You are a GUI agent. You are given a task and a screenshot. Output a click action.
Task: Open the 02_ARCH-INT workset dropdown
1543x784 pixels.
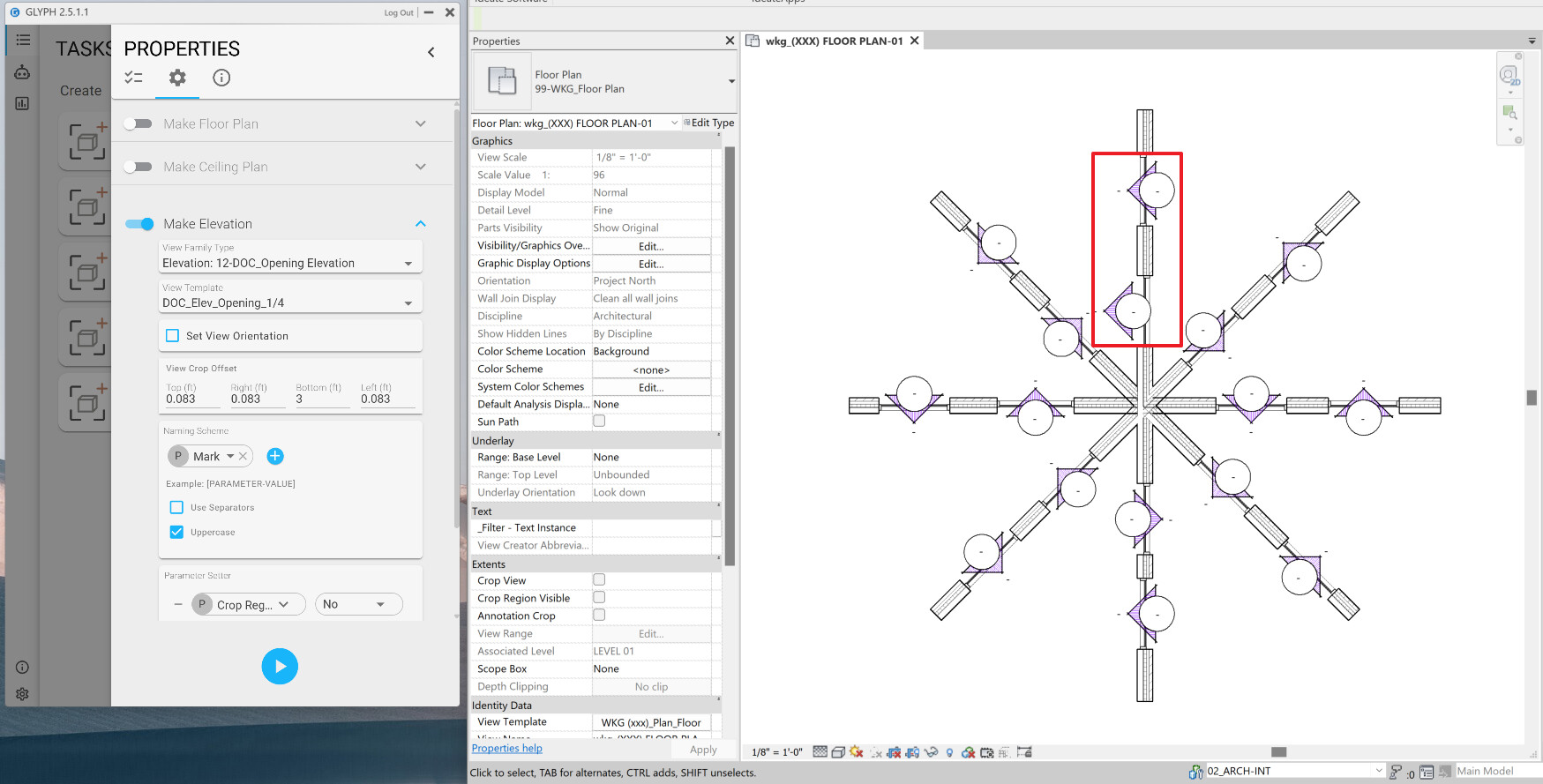click(1294, 771)
